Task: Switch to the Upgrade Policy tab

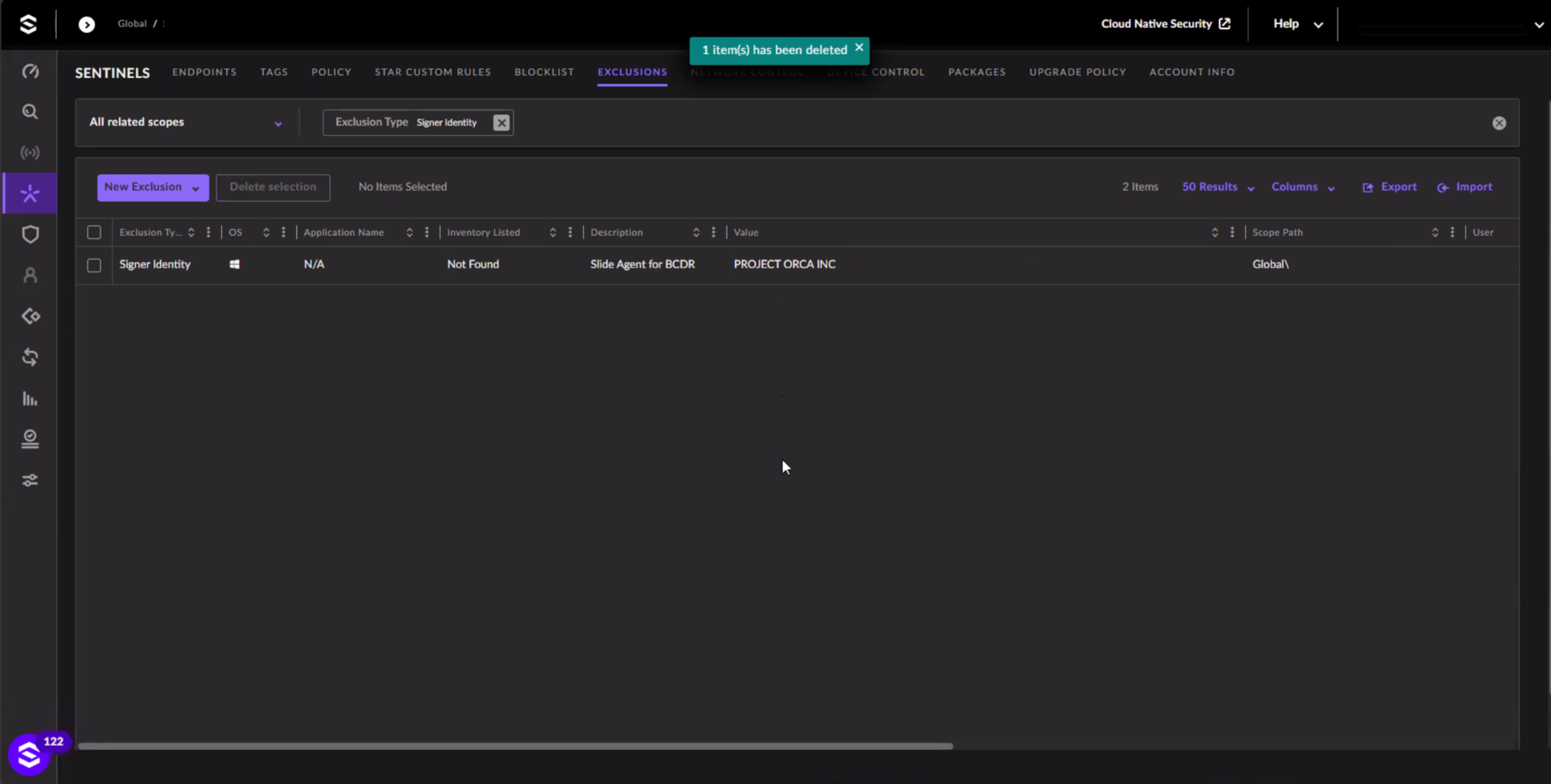Action: pos(1077,72)
